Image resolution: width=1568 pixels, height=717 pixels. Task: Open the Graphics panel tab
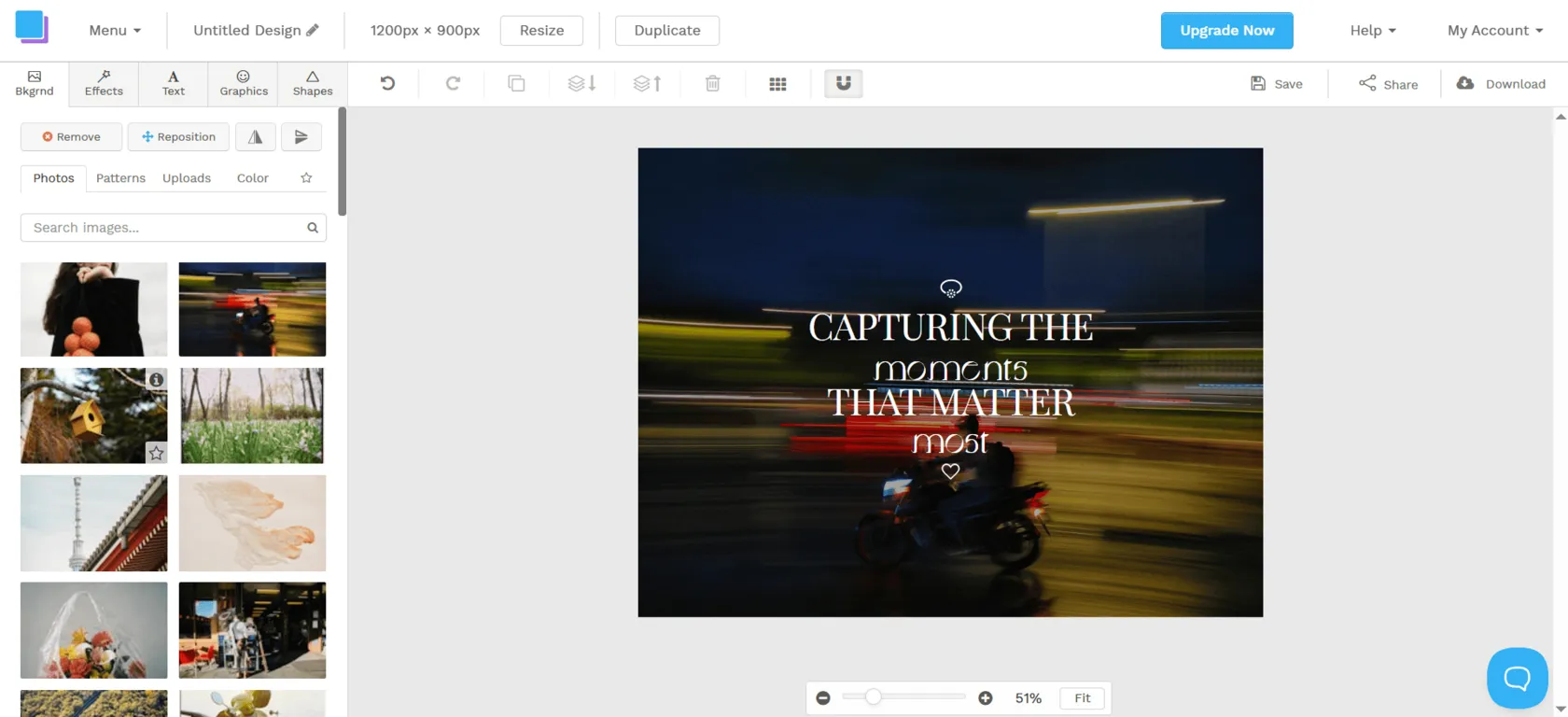pos(244,84)
